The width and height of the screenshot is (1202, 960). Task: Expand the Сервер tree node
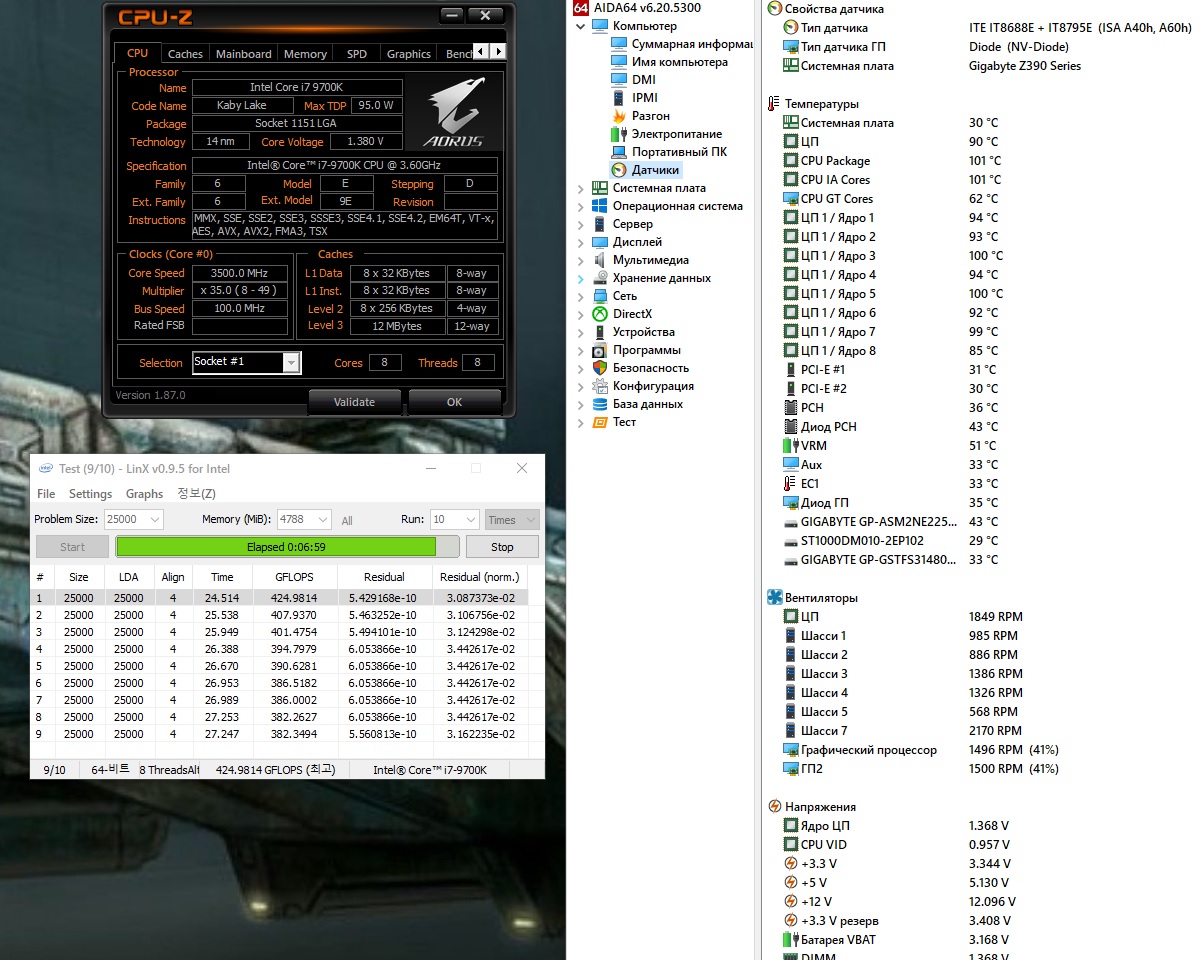[x=581, y=224]
